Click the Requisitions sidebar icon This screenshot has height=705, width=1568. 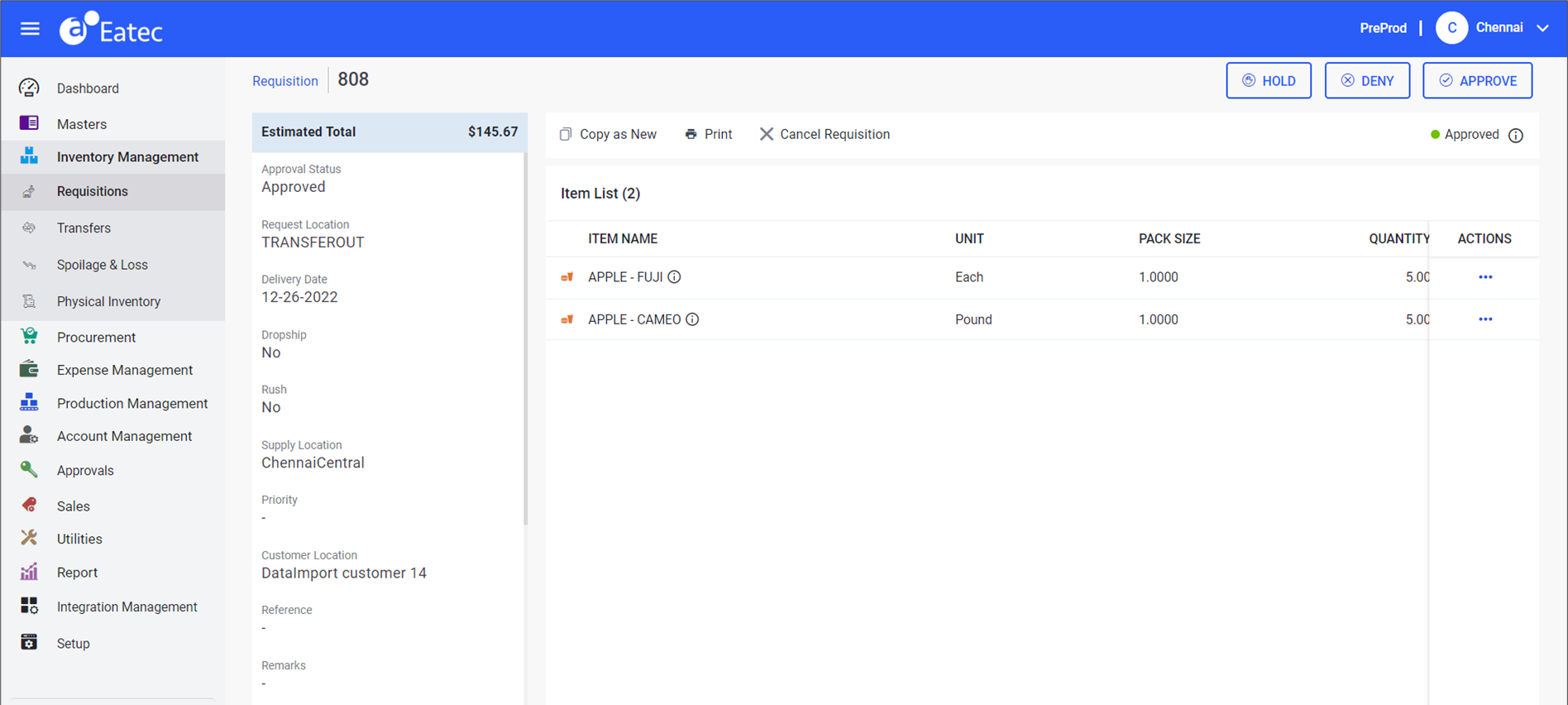coord(29,191)
